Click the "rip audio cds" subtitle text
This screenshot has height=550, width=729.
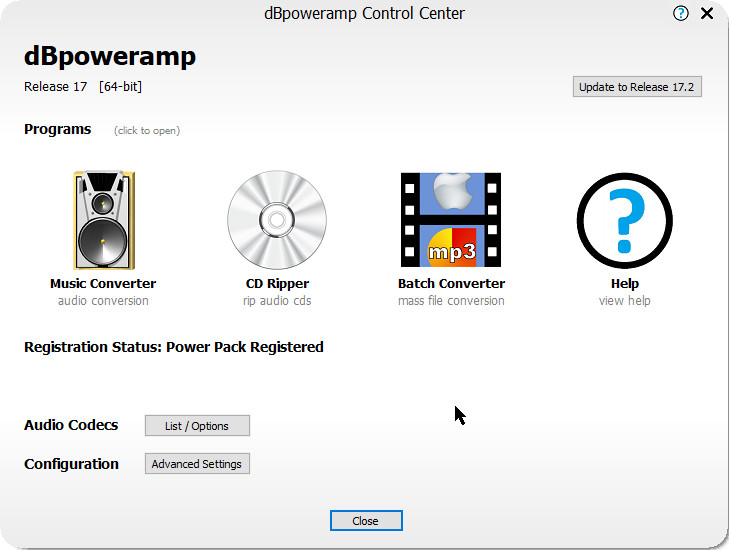pyautogui.click(x=277, y=301)
